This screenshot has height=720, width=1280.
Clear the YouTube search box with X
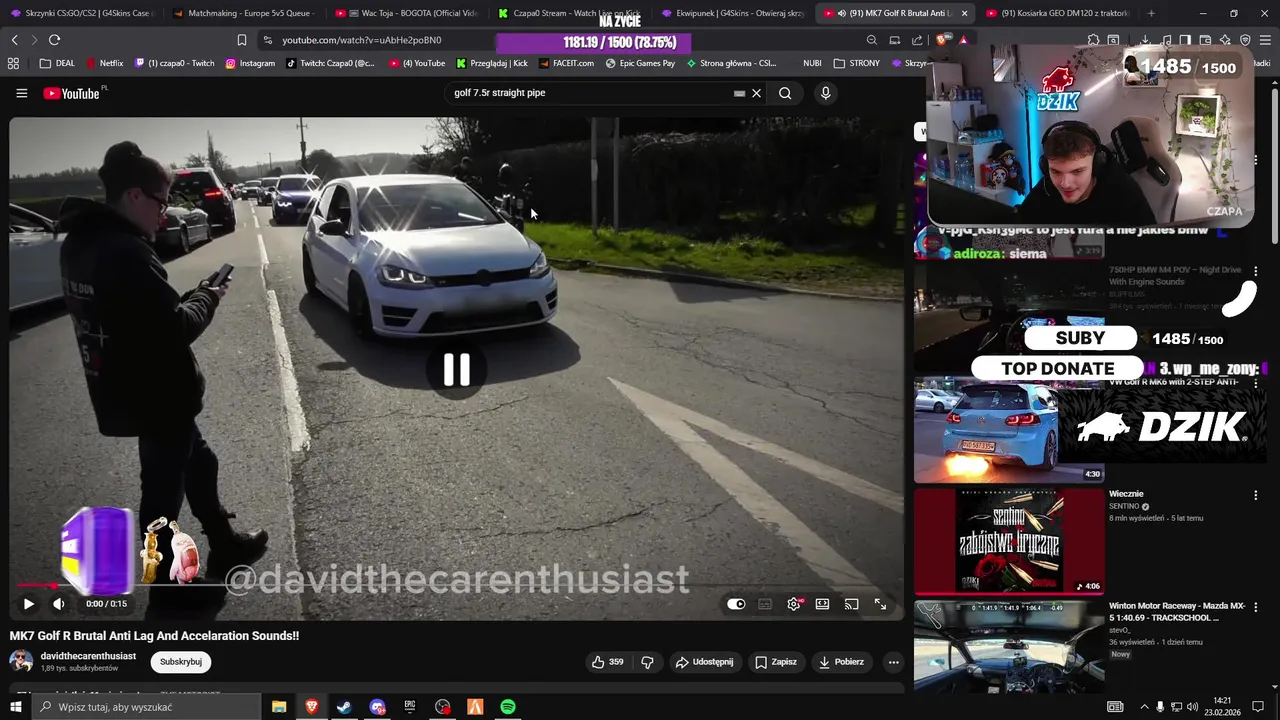click(756, 93)
